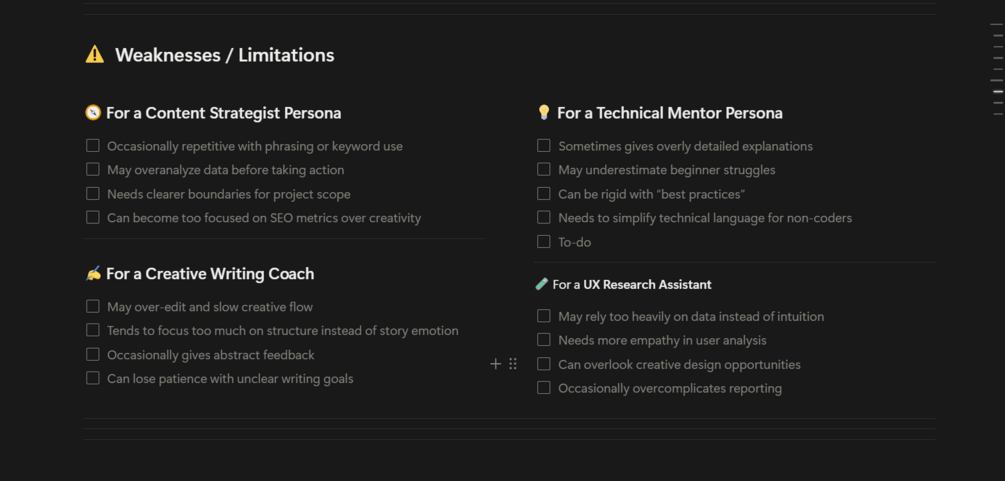Screen dimensions: 1005x481
Task: Click the "For a UX Research Assistant" heading
Action: coord(632,285)
